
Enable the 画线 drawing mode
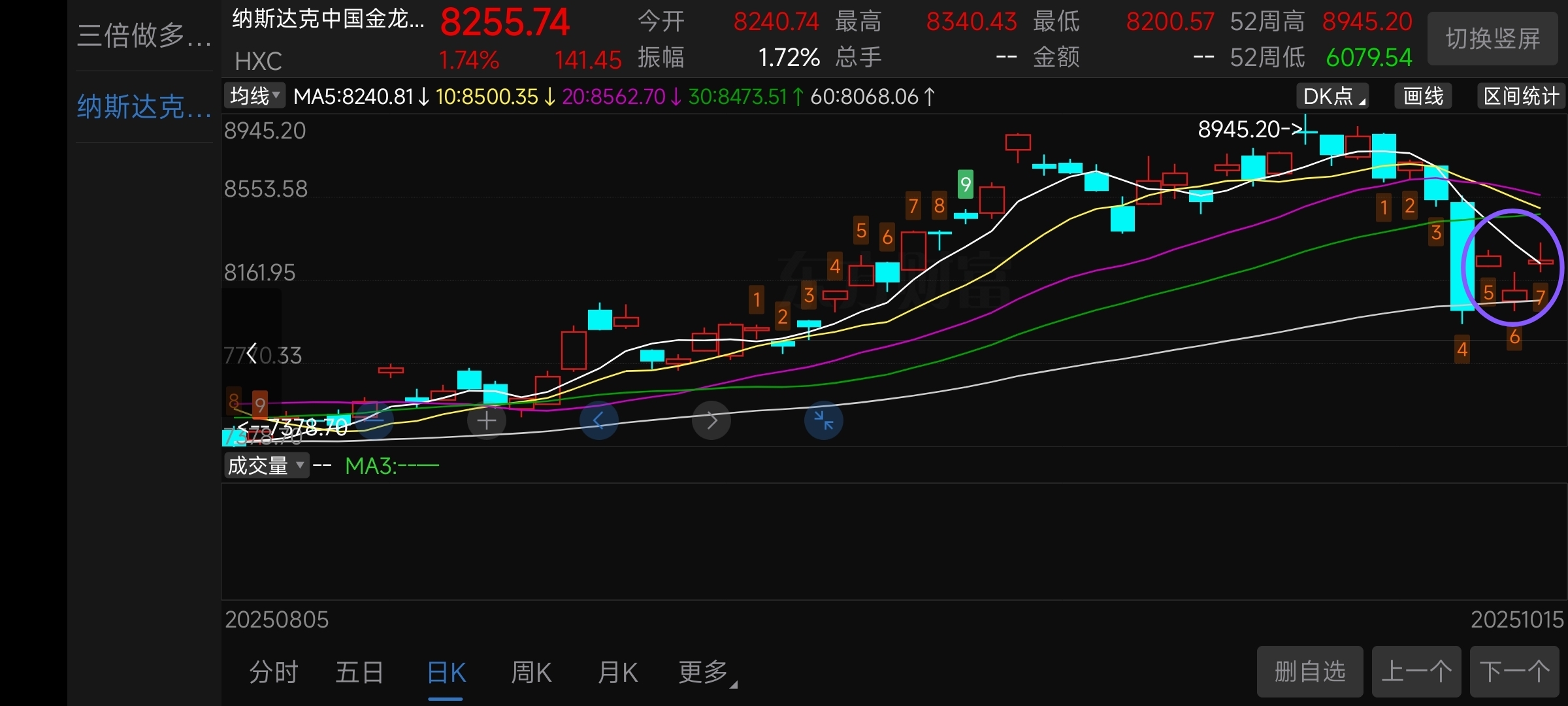click(1424, 97)
